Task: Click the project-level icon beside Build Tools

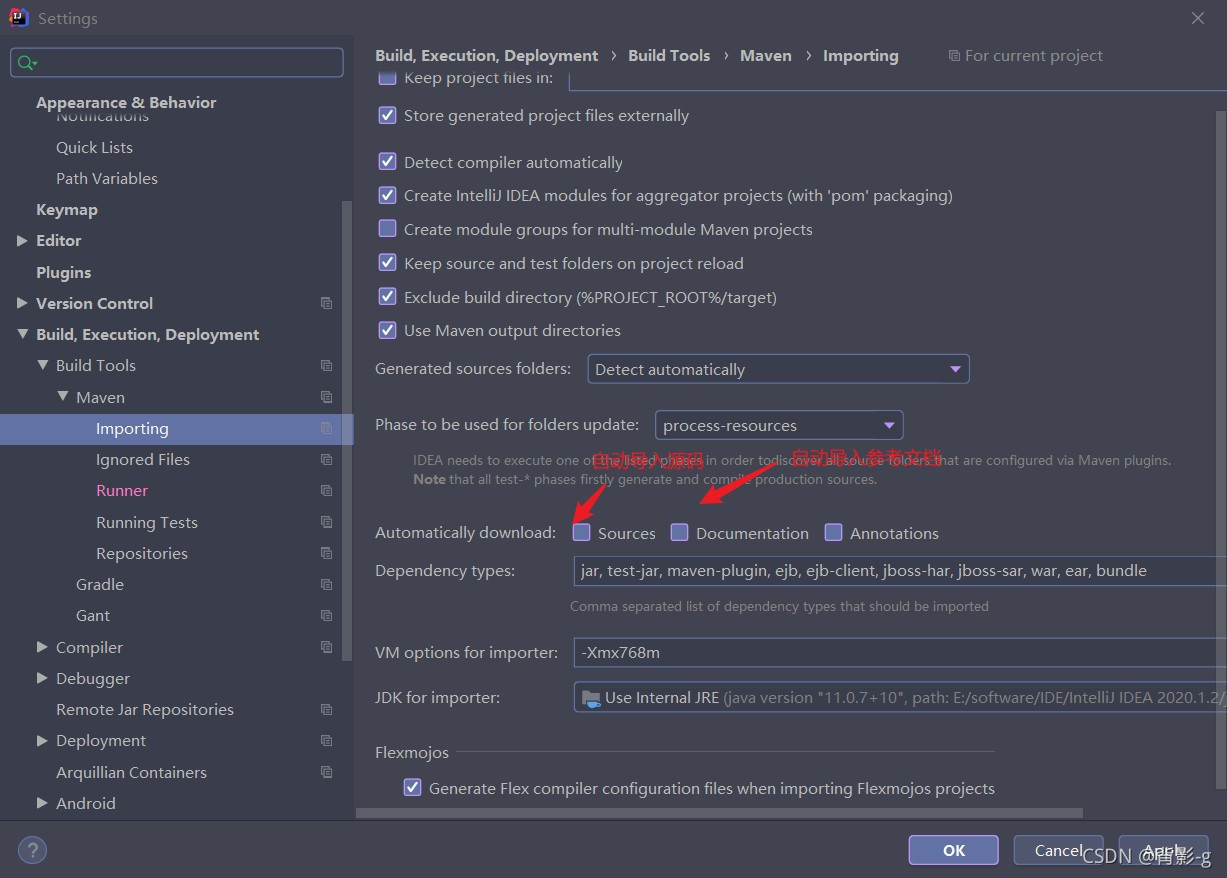Action: coord(326,365)
